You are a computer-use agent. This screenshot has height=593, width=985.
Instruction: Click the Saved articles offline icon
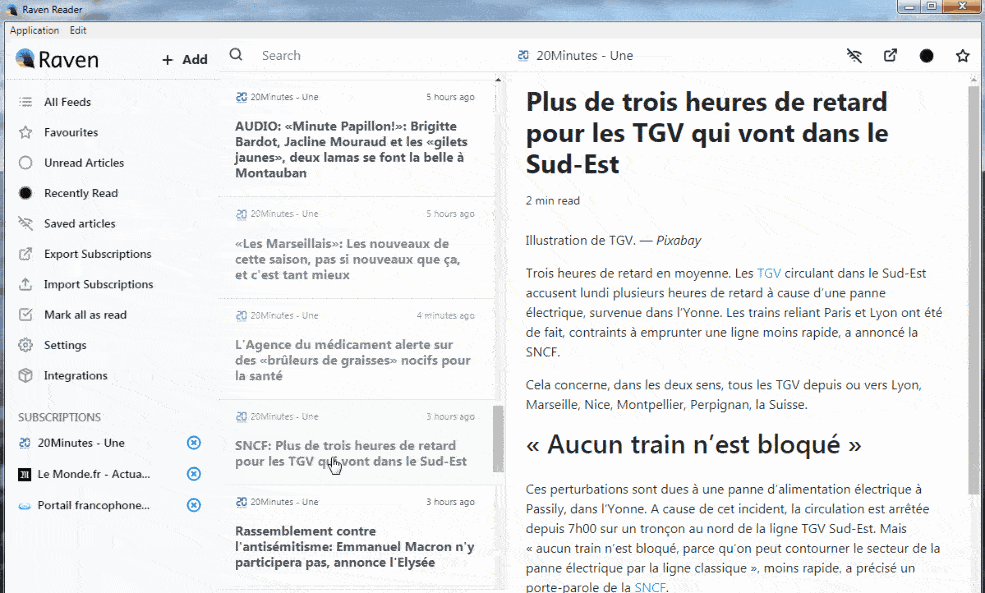point(25,223)
